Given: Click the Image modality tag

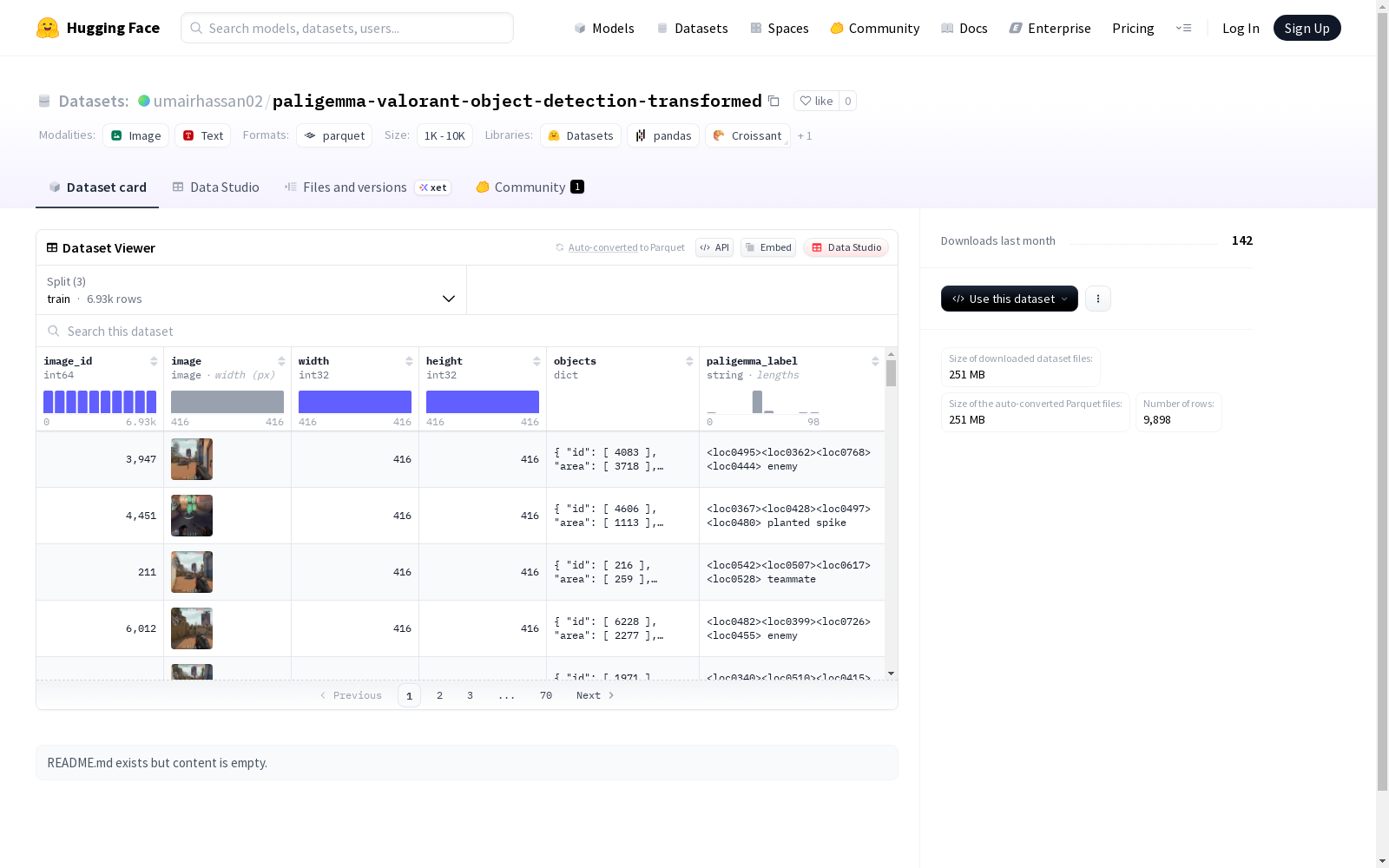Looking at the screenshot, I should [136, 135].
